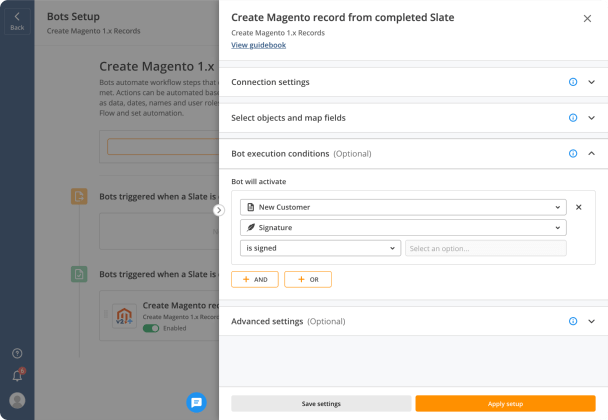
Task: Add an AND condition
Action: 255,279
